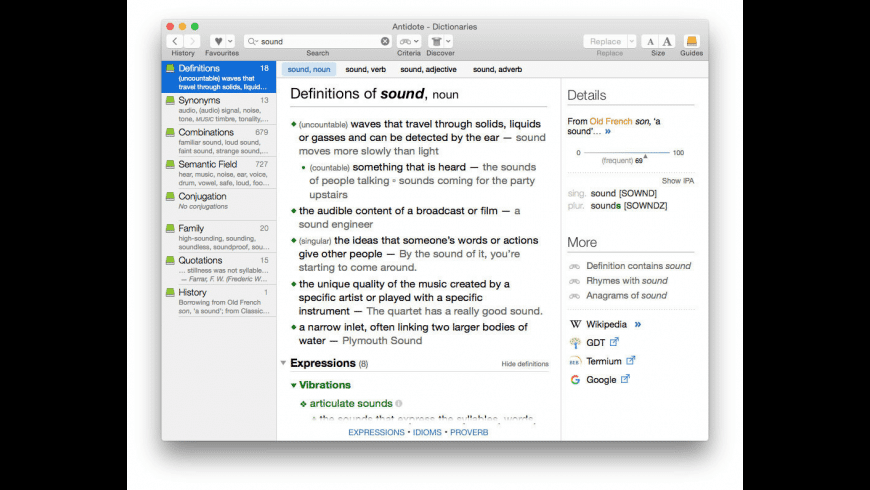Open search magnifier options in search field
Screen dimensions: 870x490
click(252, 41)
